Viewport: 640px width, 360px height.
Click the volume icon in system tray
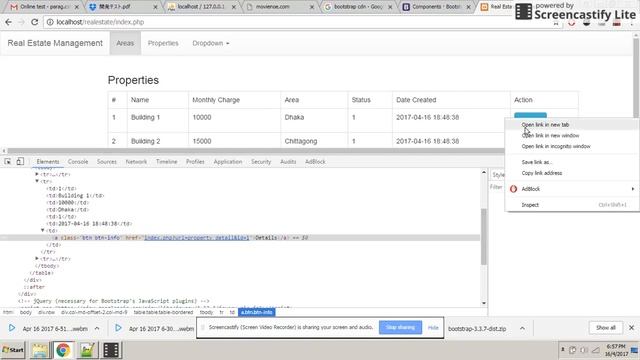pos(584,350)
